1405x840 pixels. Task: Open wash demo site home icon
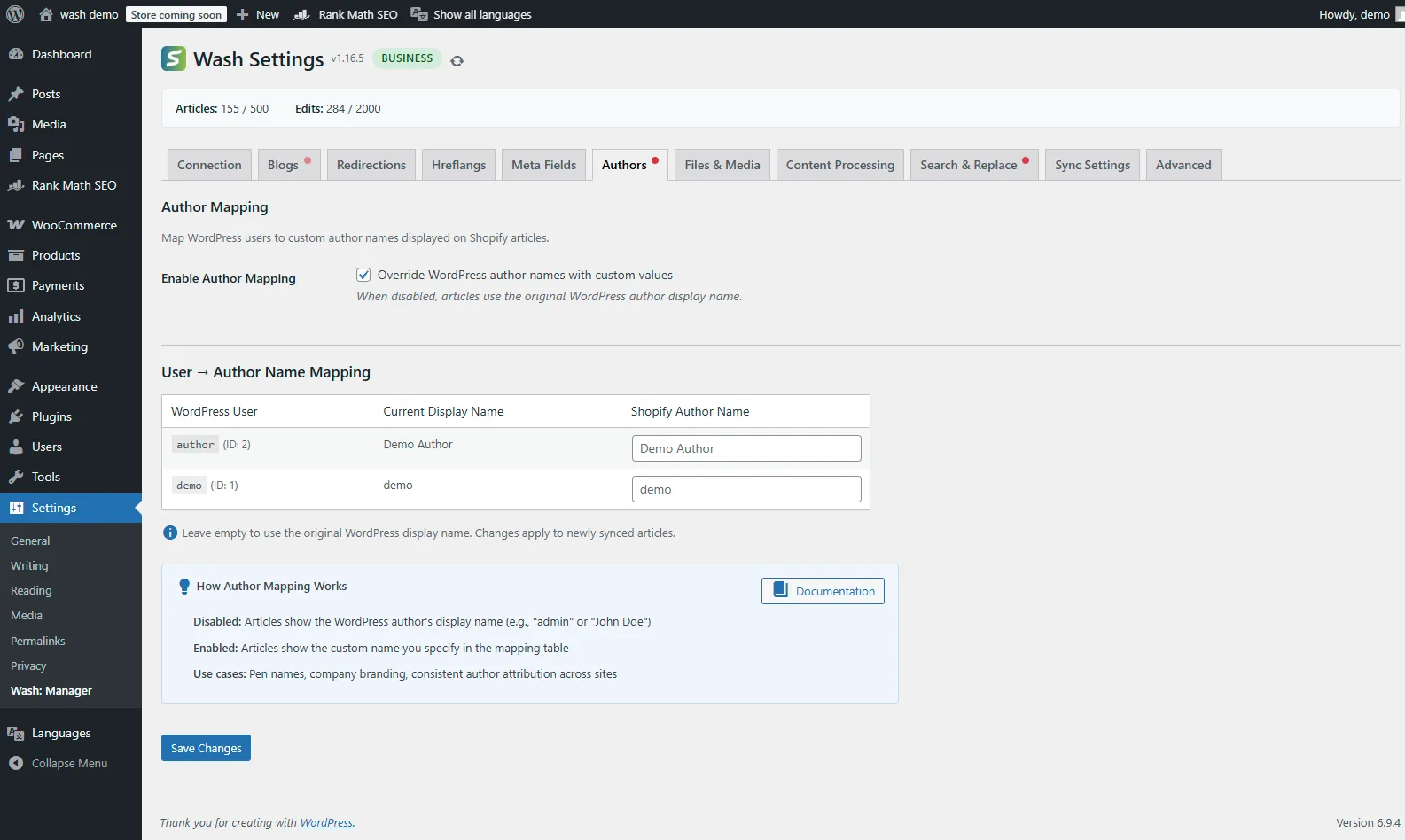[46, 14]
